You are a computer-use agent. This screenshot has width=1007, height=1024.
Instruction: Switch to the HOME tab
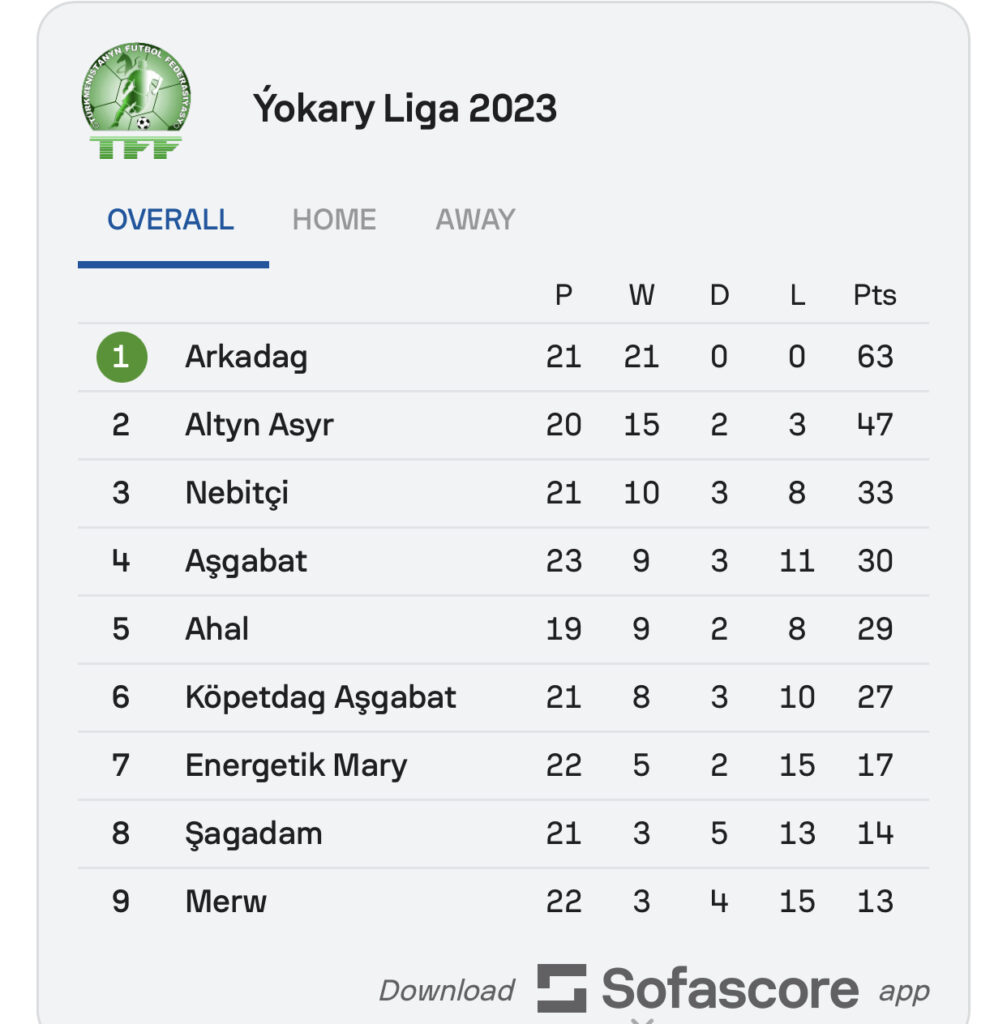334,220
